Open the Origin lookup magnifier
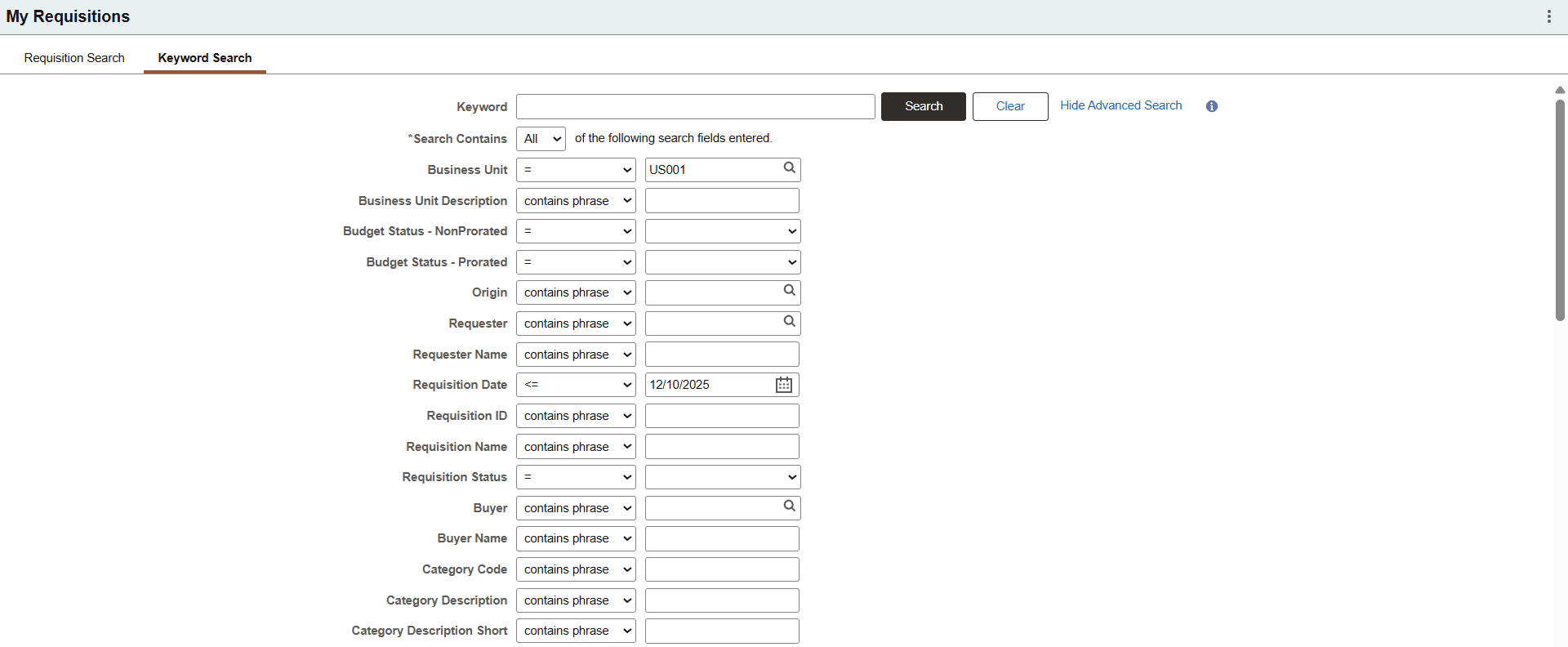This screenshot has width=1568, height=647. (789, 291)
